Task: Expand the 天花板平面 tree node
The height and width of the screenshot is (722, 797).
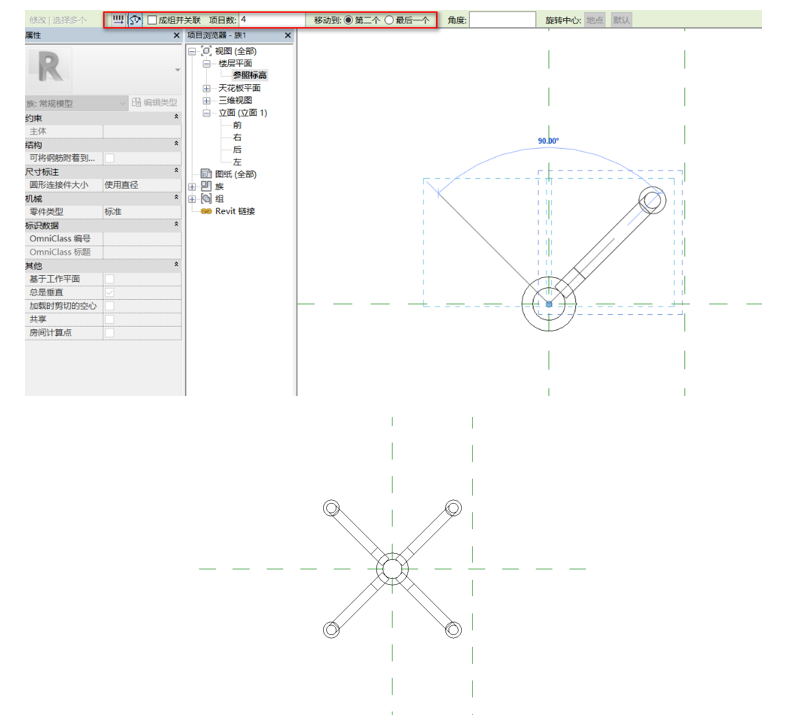Action: pos(206,88)
